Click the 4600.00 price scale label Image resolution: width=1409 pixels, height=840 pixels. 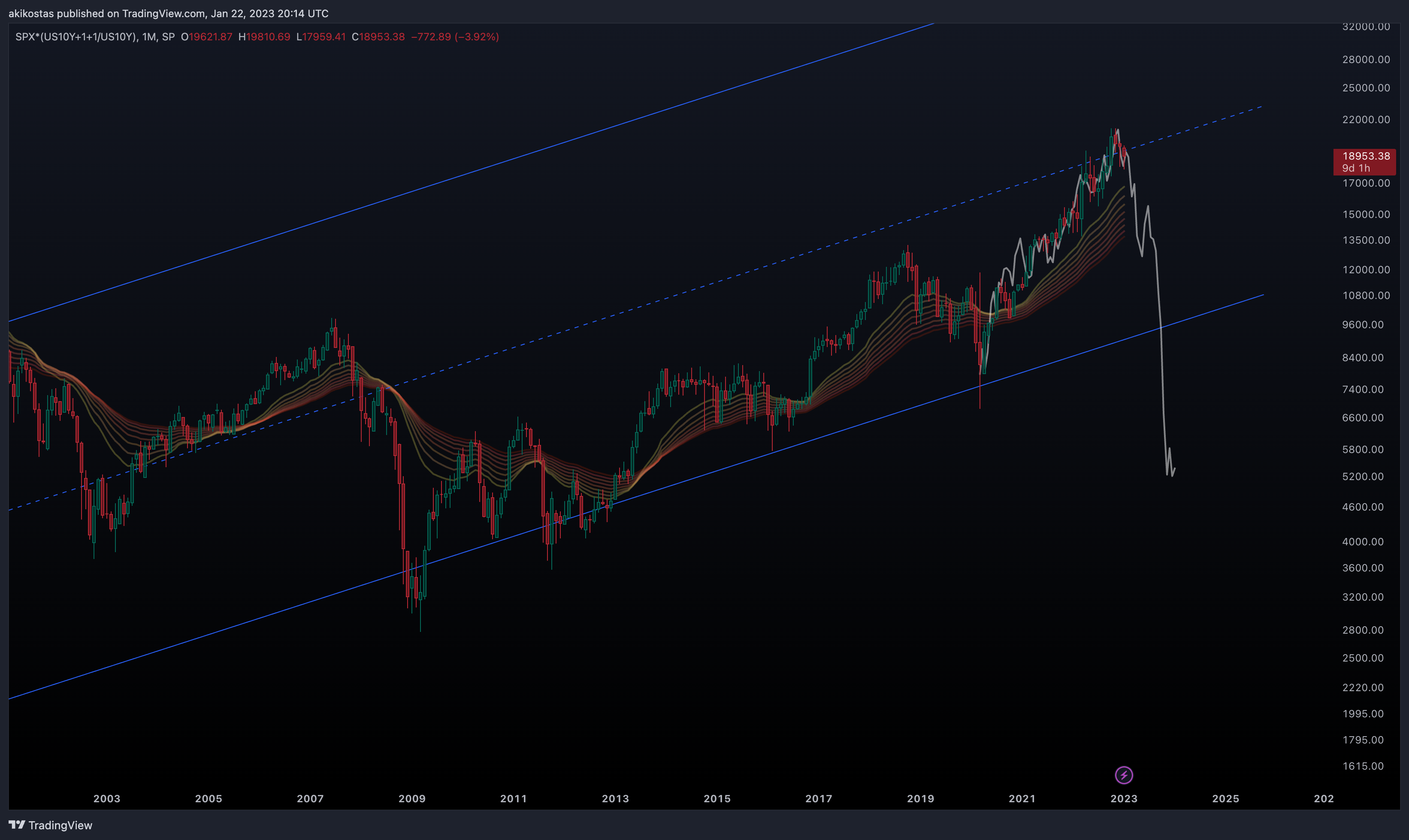pyautogui.click(x=1363, y=507)
